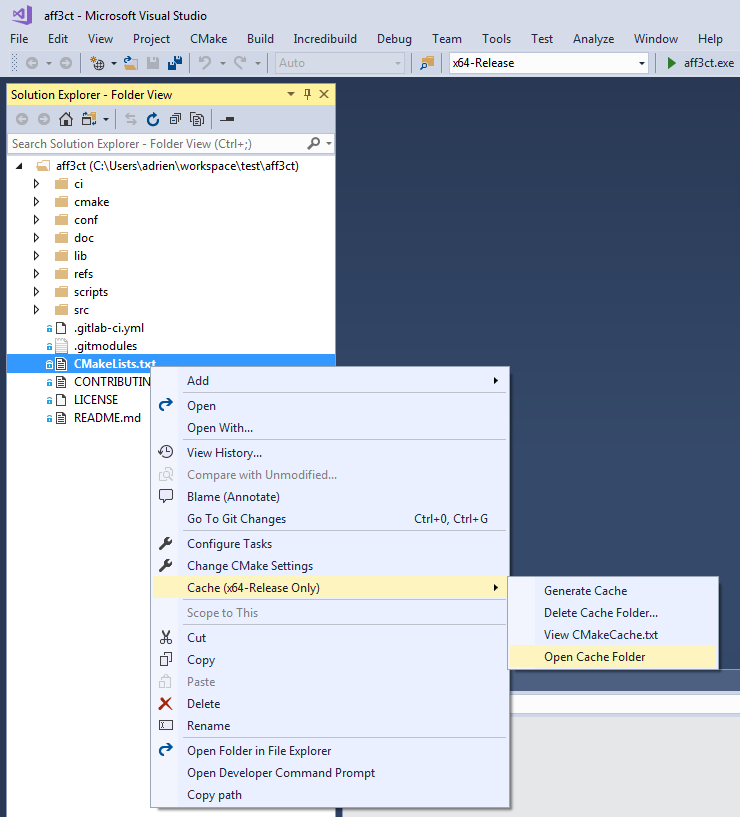Expand the src folder
740x817 pixels.
point(36,310)
